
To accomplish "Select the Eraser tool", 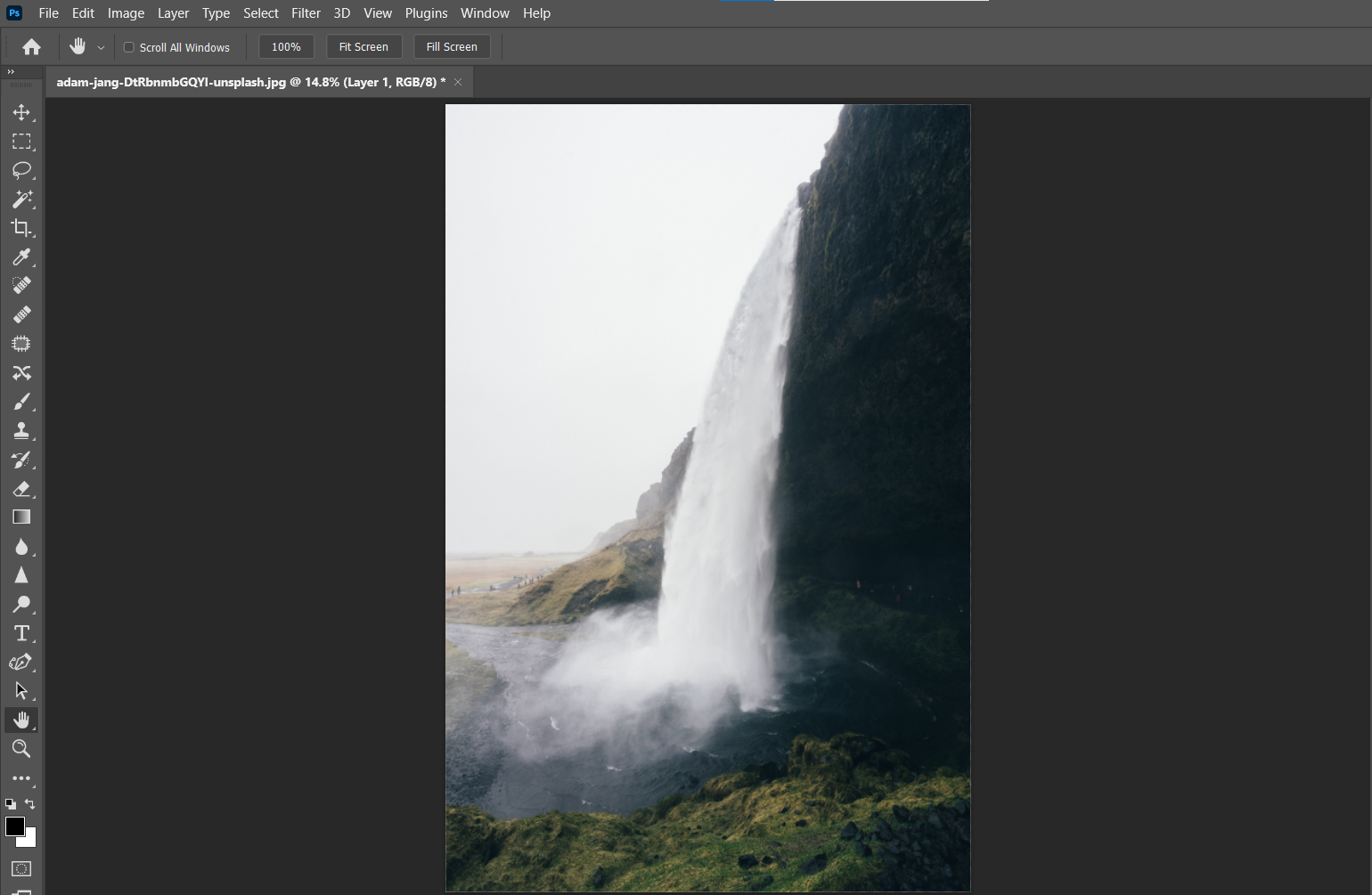I will pos(21,488).
